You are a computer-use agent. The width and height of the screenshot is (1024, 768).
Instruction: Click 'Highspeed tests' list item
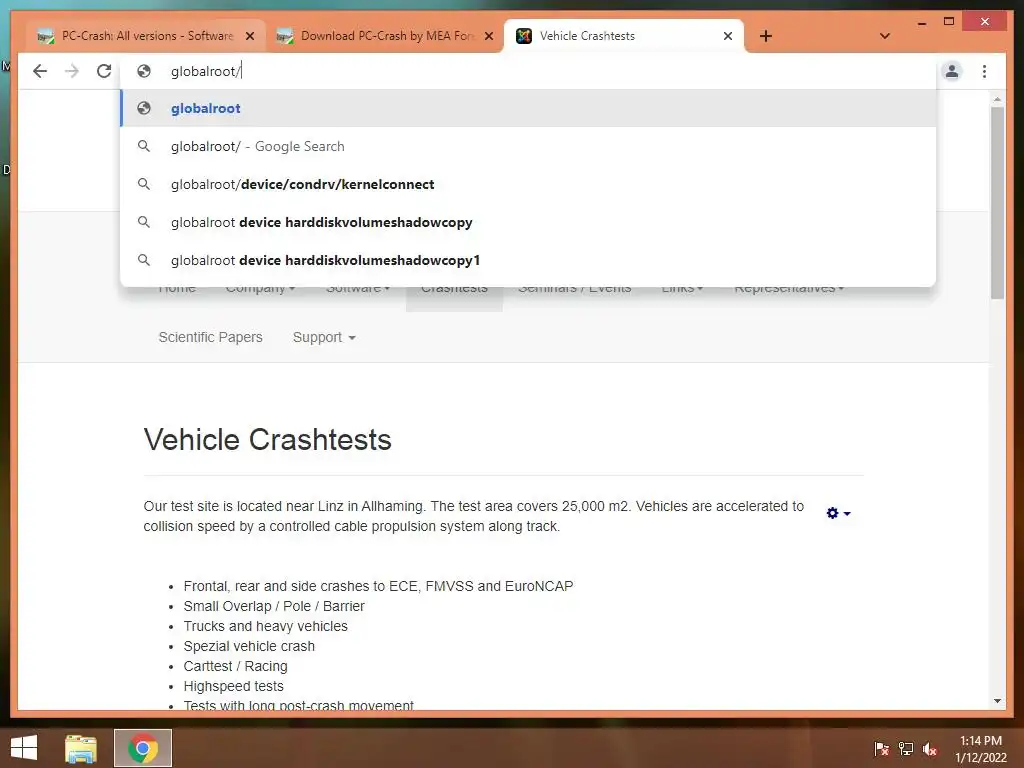233,686
